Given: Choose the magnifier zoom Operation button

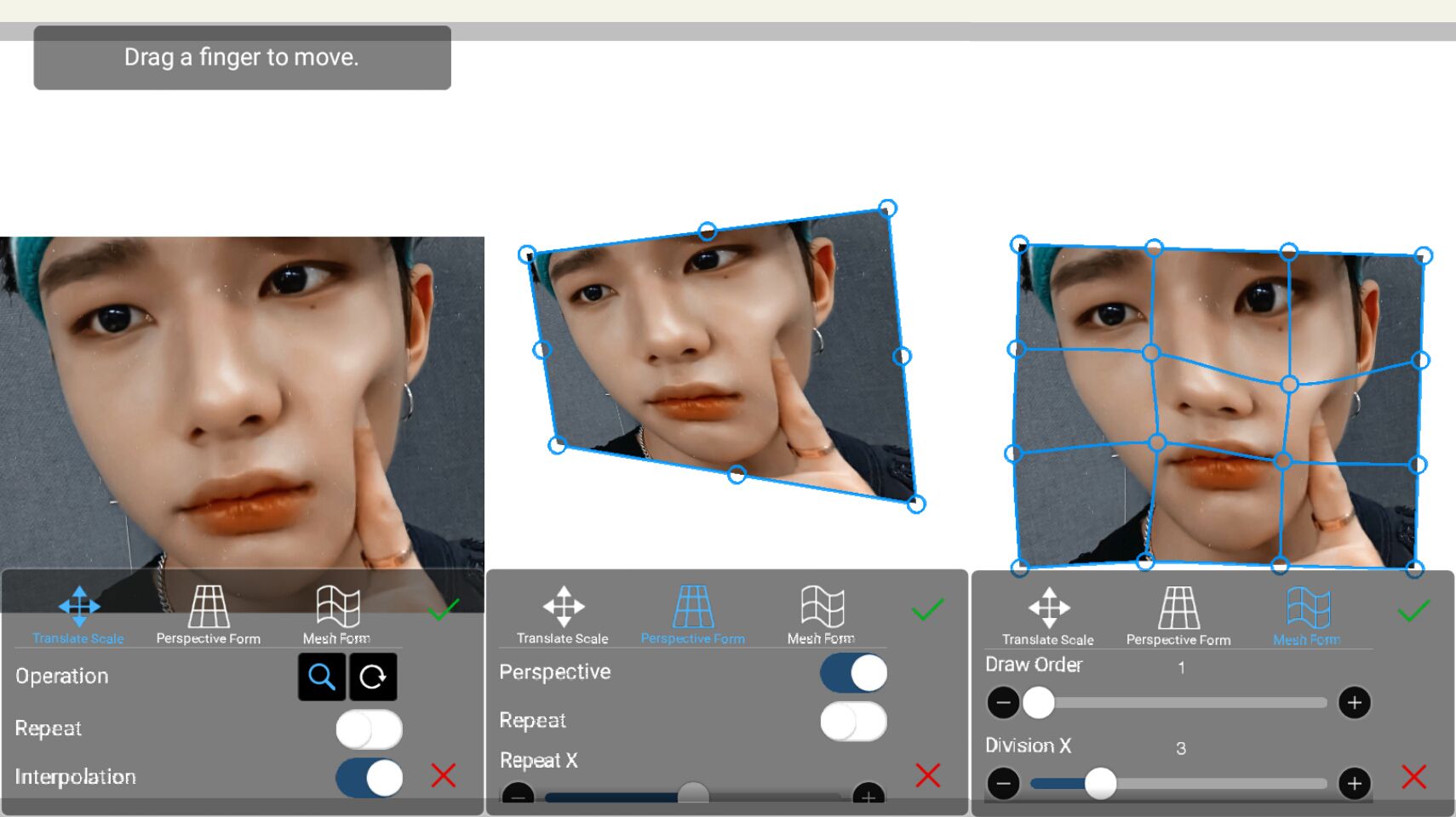Looking at the screenshot, I should point(322,677).
